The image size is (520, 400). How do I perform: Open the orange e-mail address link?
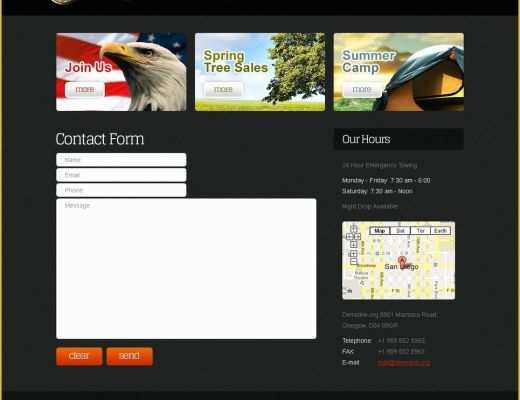click(x=404, y=363)
